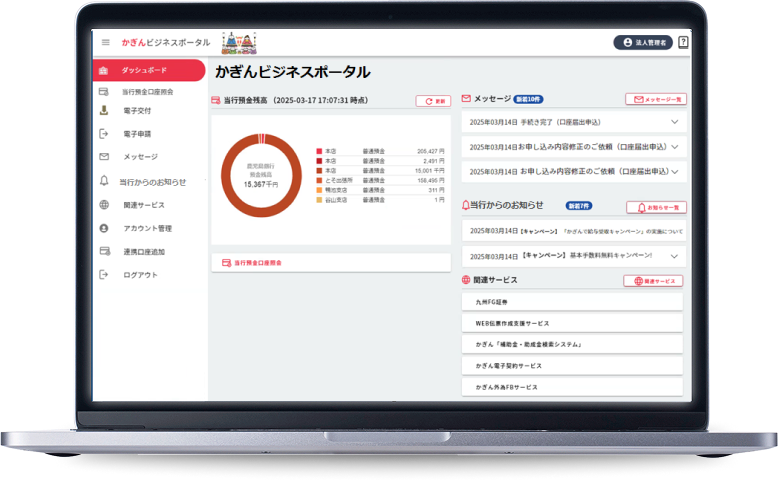Click the アカウント管理 person icon
The height and width of the screenshot is (482, 778).
pyautogui.click(x=103, y=228)
